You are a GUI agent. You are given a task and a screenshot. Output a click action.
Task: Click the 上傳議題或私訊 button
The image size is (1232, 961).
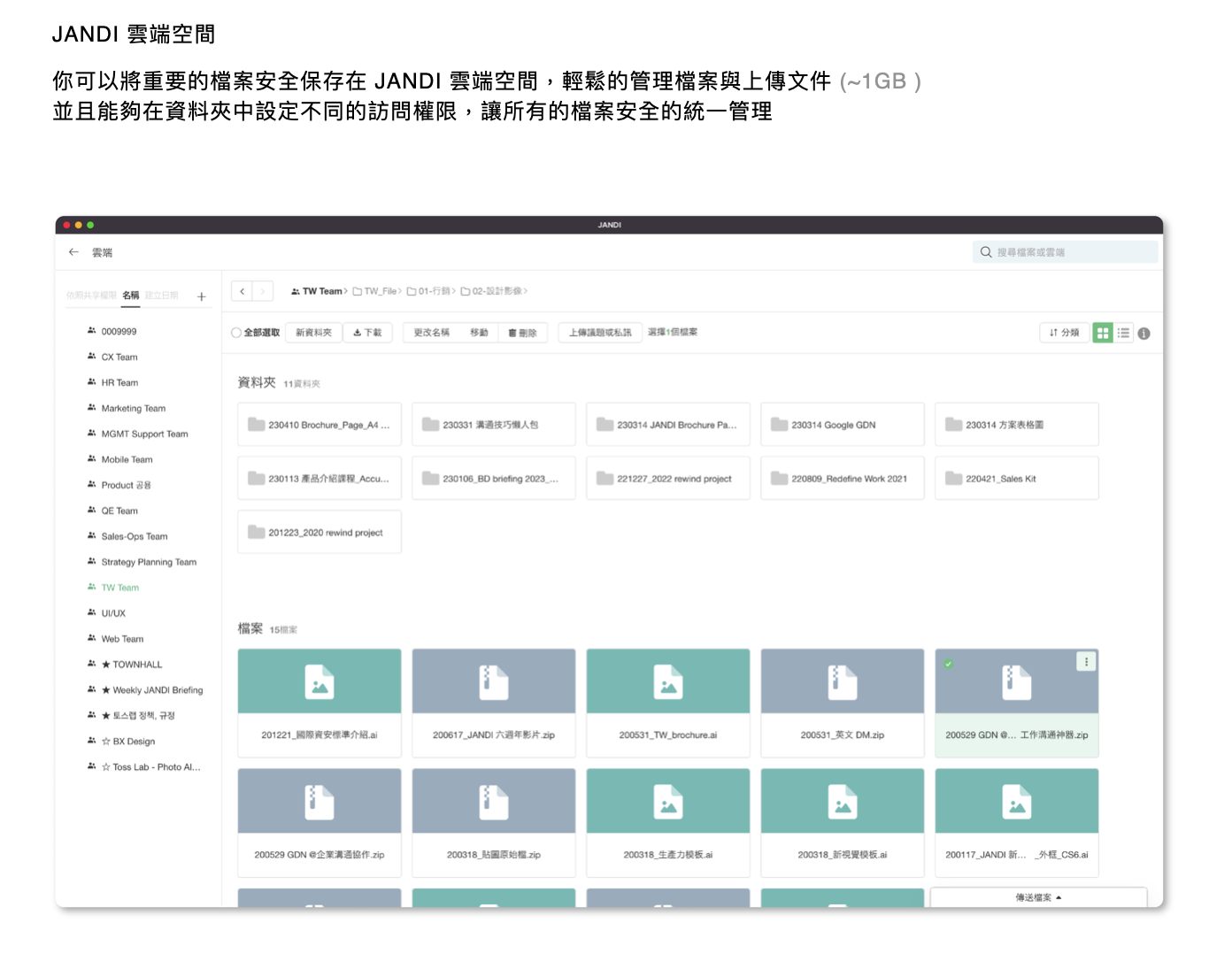pyautogui.click(x=600, y=333)
